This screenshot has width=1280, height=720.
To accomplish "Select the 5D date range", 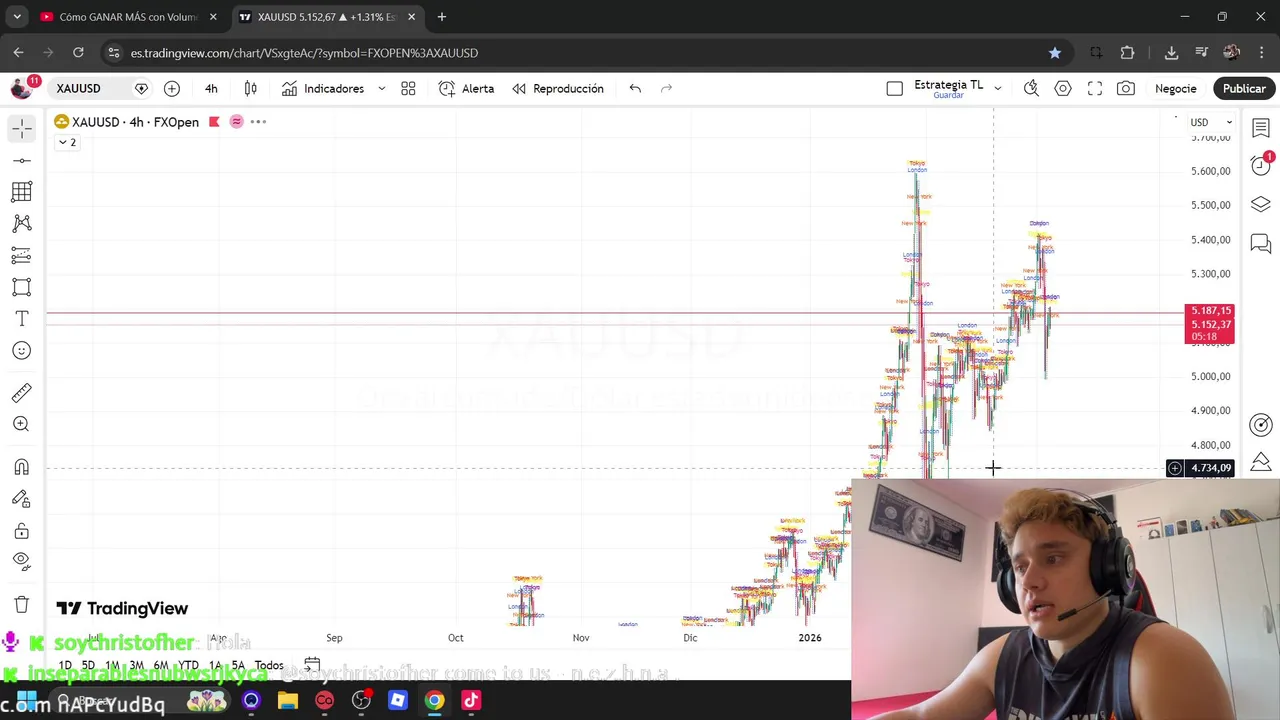I will [x=88, y=665].
